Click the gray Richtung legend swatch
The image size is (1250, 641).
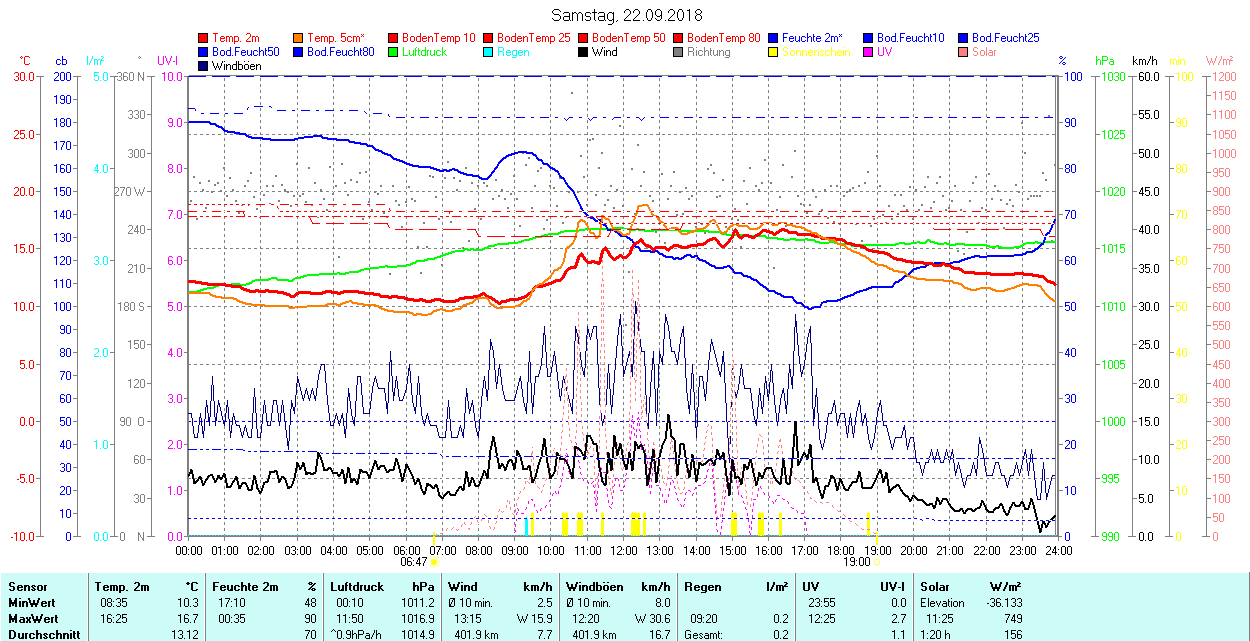click(679, 52)
